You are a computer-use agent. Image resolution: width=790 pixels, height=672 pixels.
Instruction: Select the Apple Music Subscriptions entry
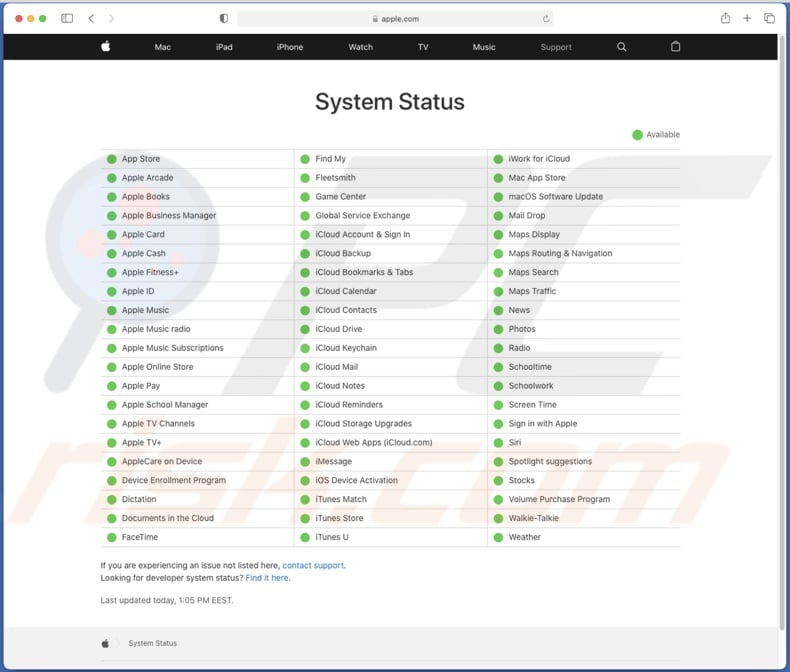pos(172,348)
